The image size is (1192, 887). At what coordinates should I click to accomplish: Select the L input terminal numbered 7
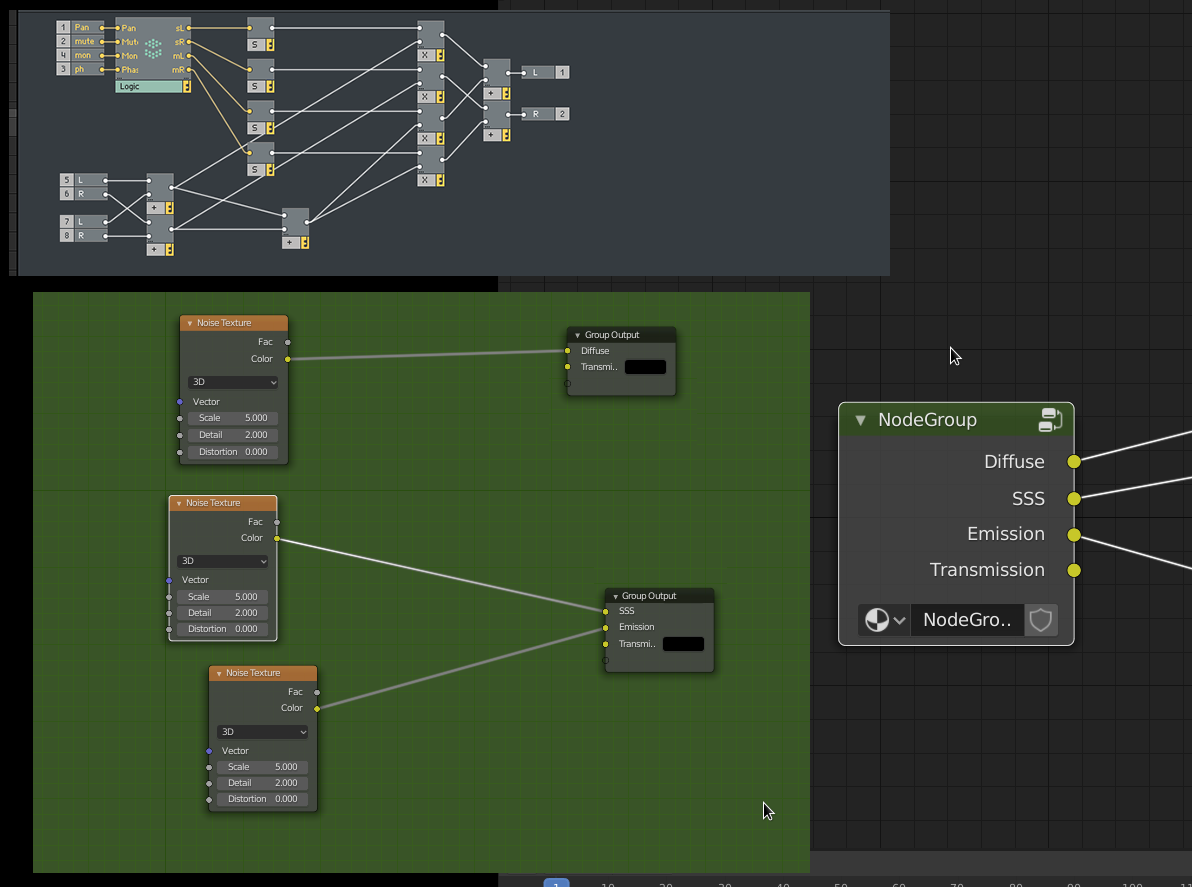click(84, 222)
